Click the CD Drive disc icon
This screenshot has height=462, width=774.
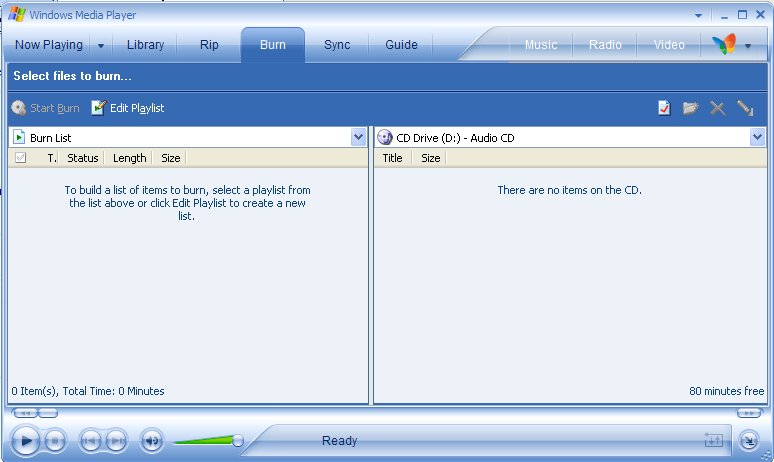coord(385,137)
